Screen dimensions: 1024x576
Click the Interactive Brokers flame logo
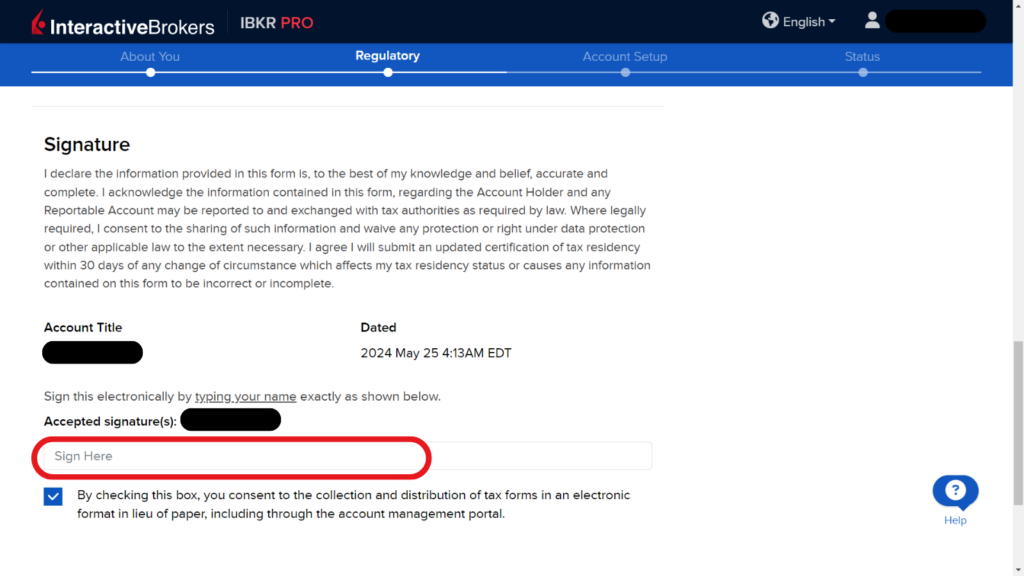[39, 22]
